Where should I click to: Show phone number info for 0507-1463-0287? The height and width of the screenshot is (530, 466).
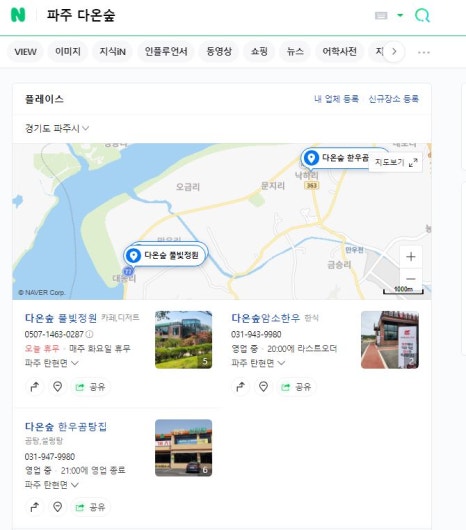tap(90, 334)
